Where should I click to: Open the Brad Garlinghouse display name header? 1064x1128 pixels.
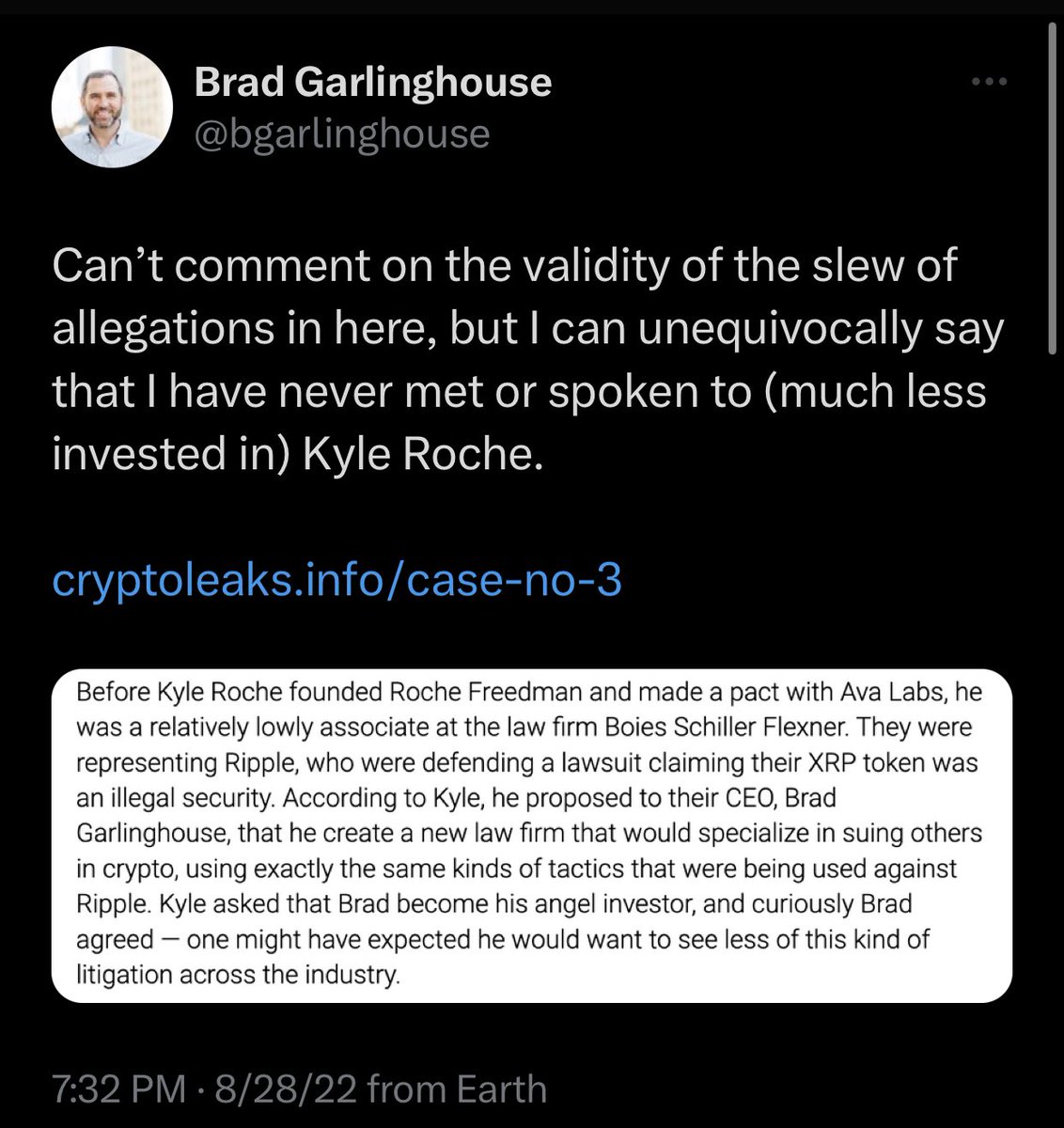tap(372, 83)
